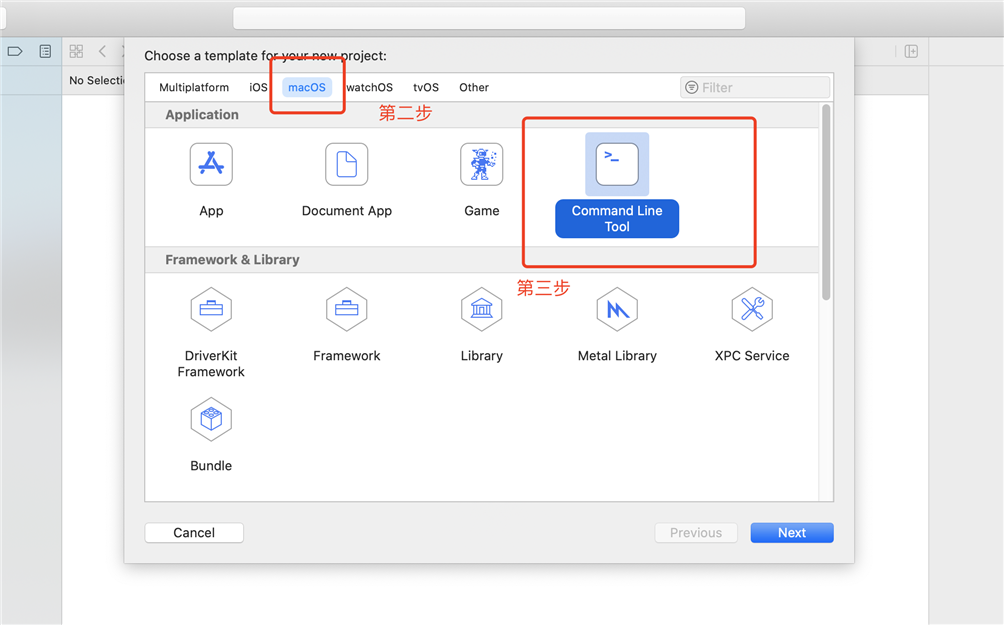Click the breakpoint navigator tag icon

[15, 51]
